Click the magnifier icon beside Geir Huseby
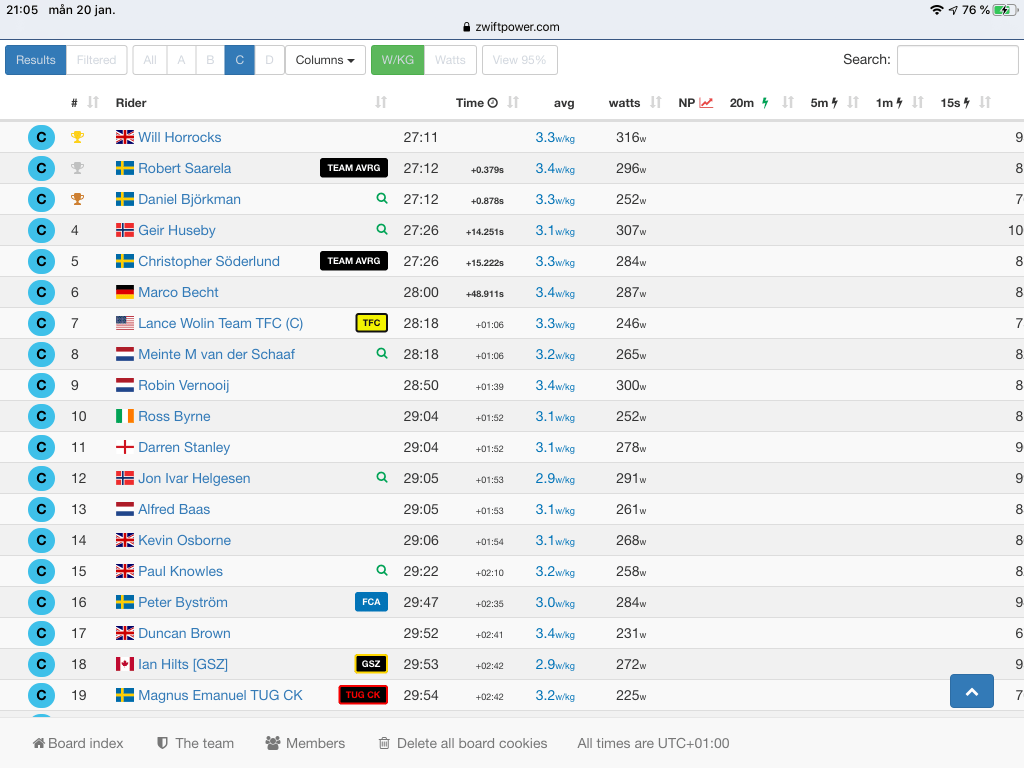 pos(381,230)
